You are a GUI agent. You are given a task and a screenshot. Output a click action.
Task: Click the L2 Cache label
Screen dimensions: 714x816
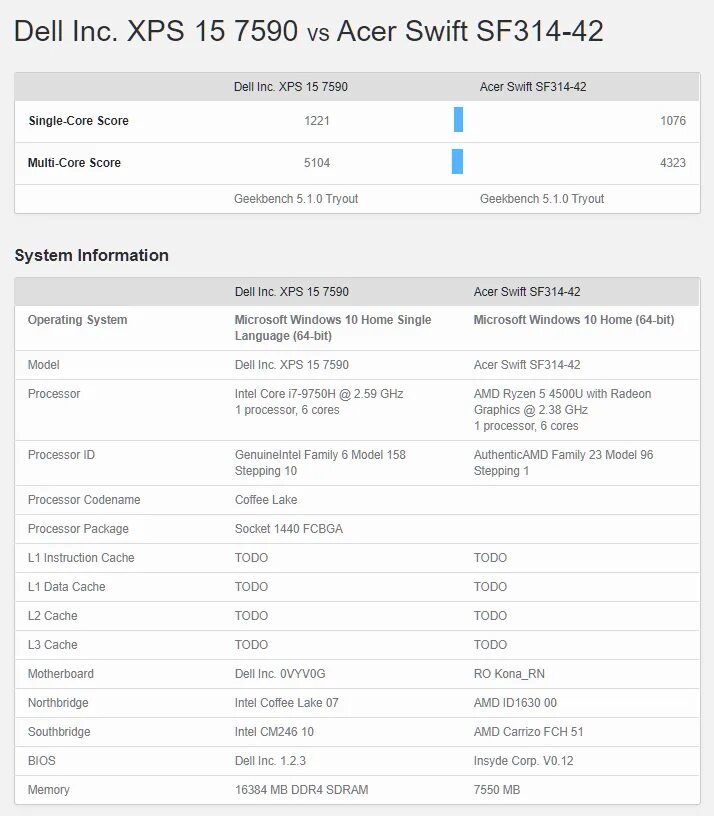pyautogui.click(x=53, y=616)
